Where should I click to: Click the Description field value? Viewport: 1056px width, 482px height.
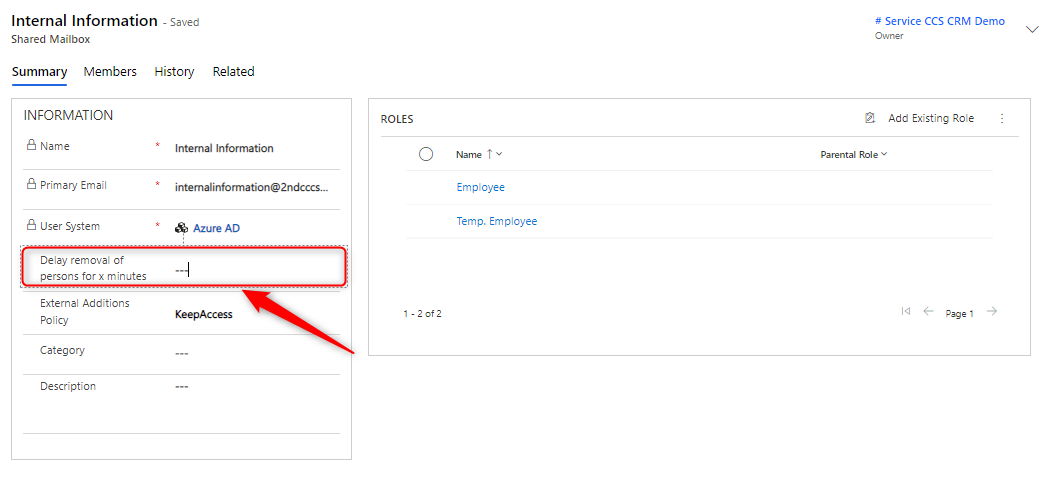click(182, 387)
